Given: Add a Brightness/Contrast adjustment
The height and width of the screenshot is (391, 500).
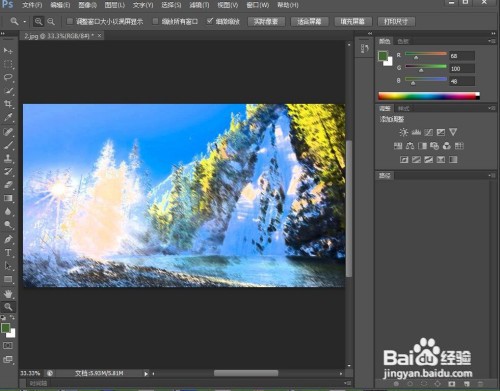Looking at the screenshot, I should click(404, 132).
